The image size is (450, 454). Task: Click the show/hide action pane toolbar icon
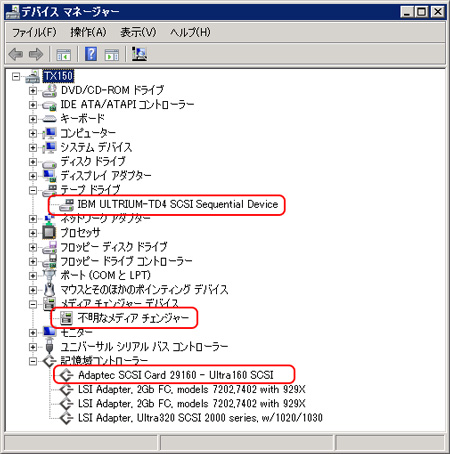[112, 54]
